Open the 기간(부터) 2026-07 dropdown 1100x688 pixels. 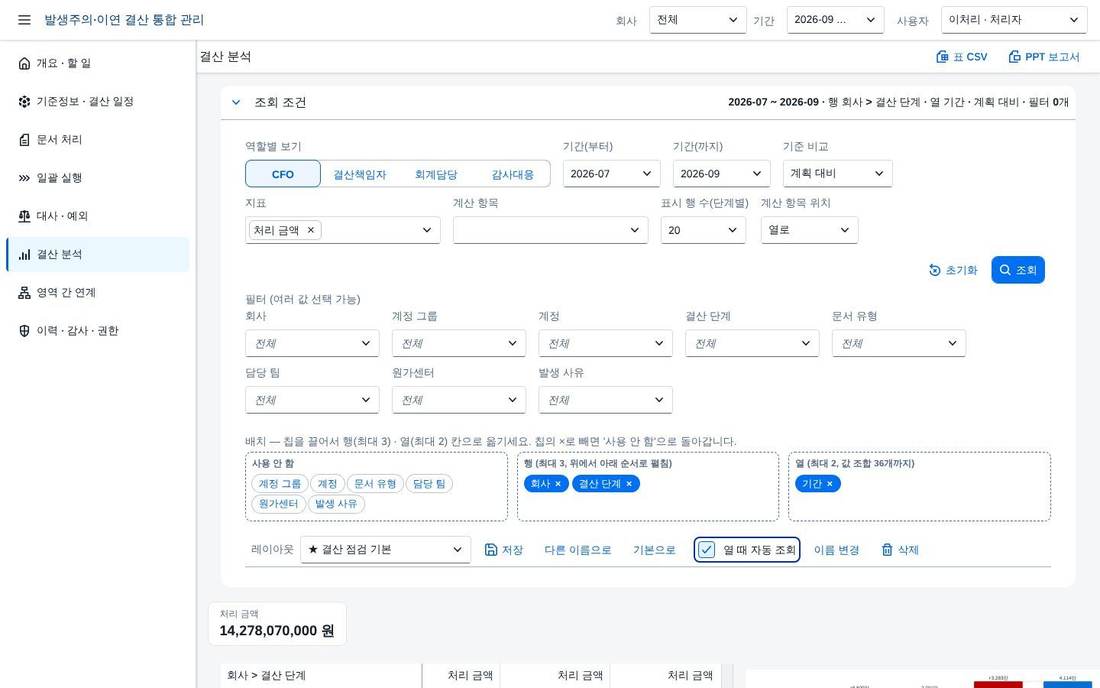coord(611,174)
